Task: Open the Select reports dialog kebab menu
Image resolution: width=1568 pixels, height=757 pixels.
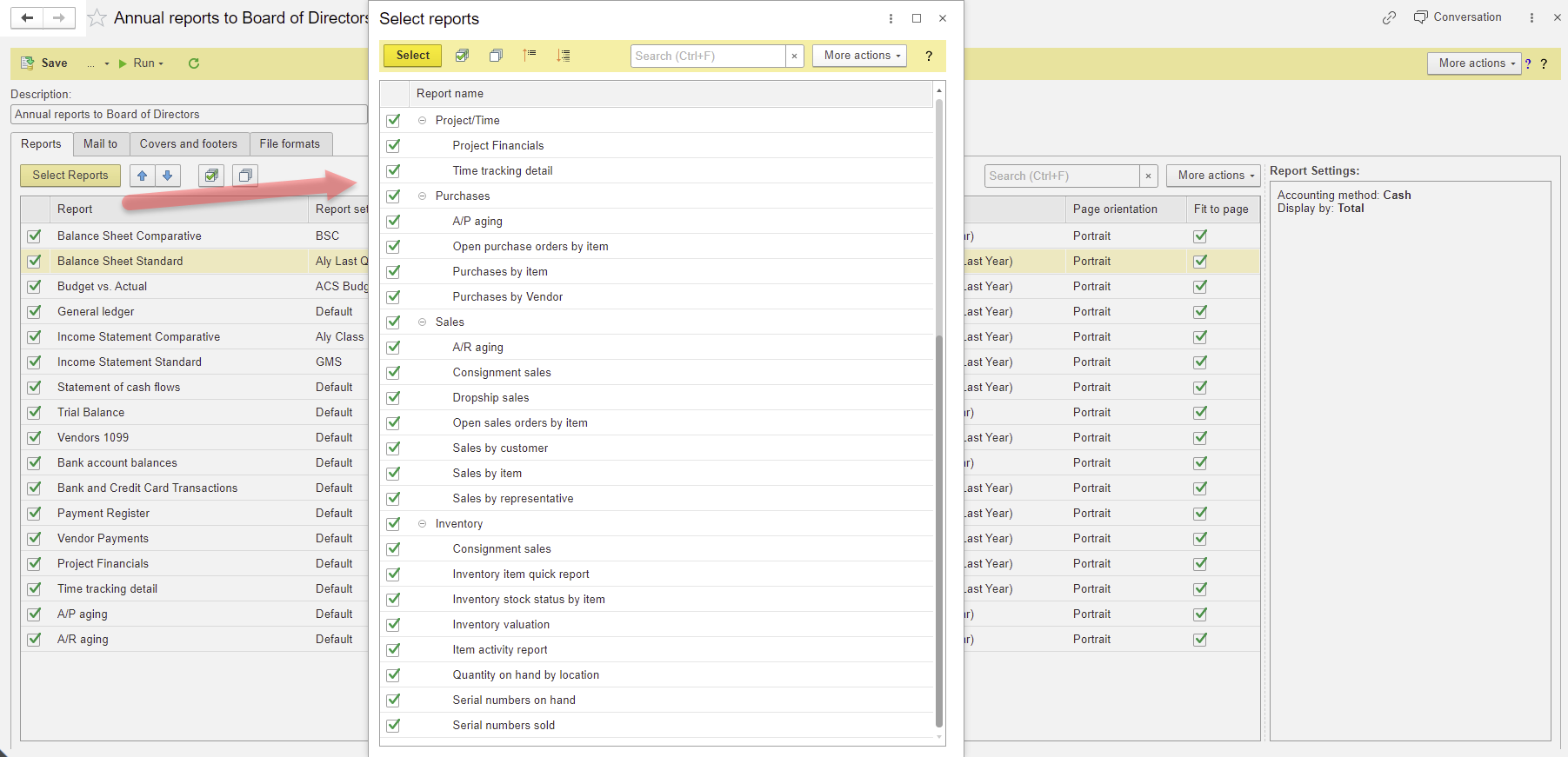Action: tap(891, 18)
